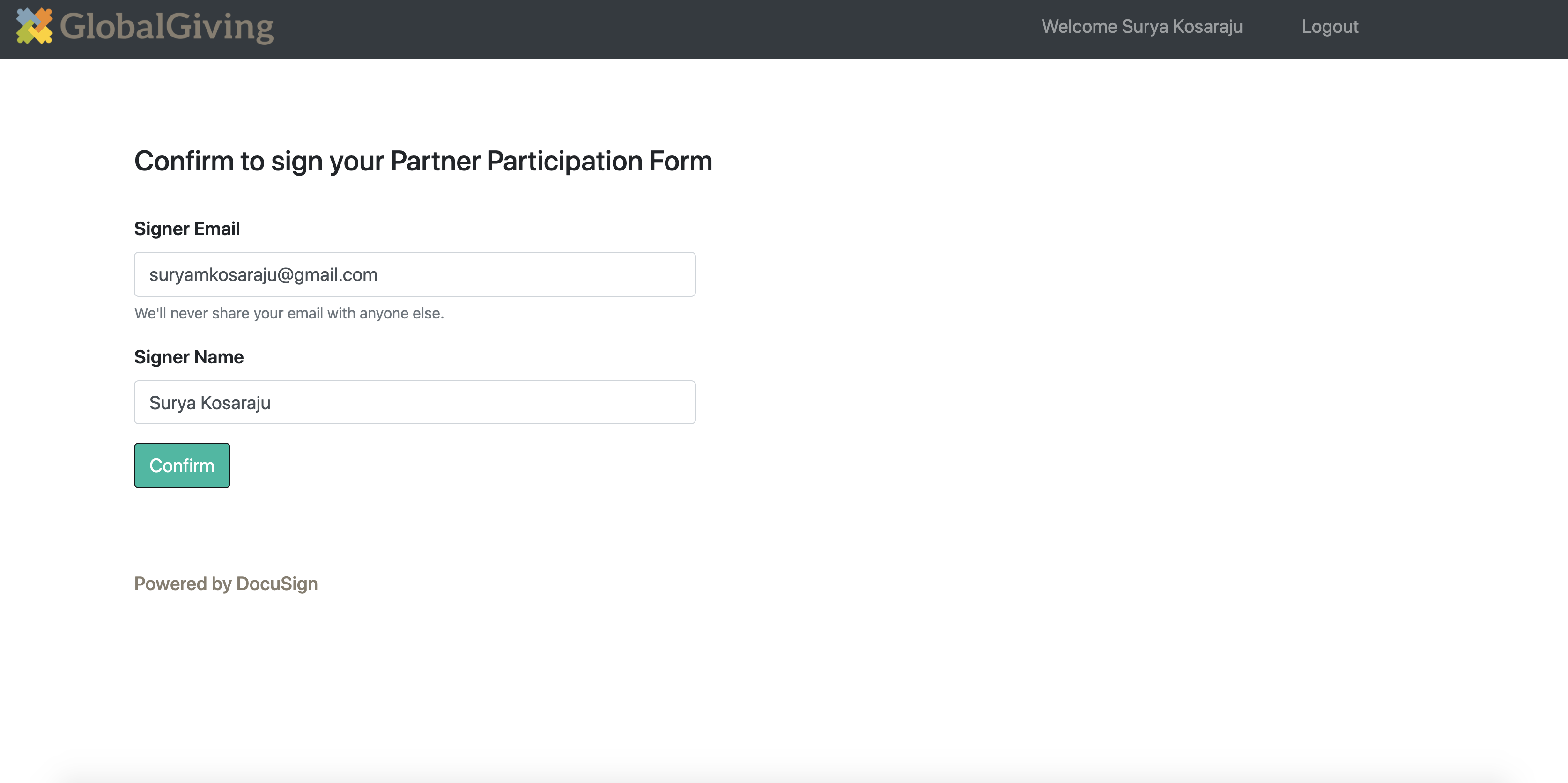Click the Signer Email label
The height and width of the screenshot is (783, 1568).
pos(187,229)
